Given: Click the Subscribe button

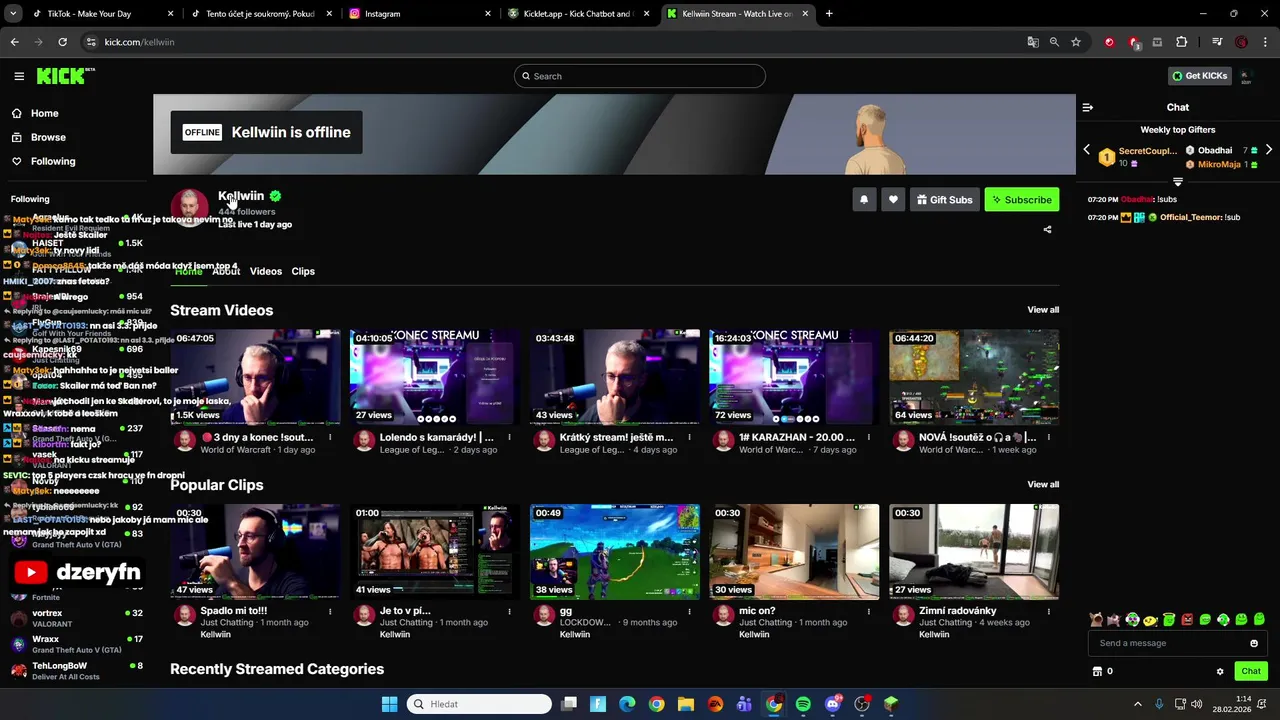Looking at the screenshot, I should coord(1022,200).
